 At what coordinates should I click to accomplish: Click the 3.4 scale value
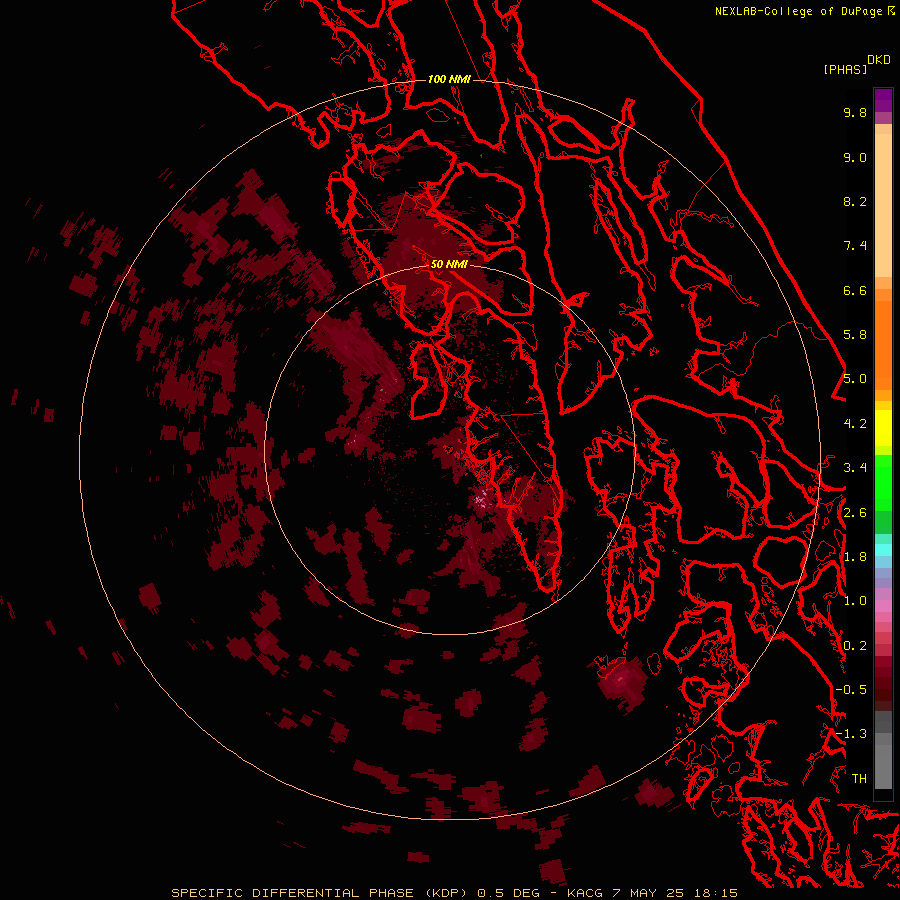(855, 468)
